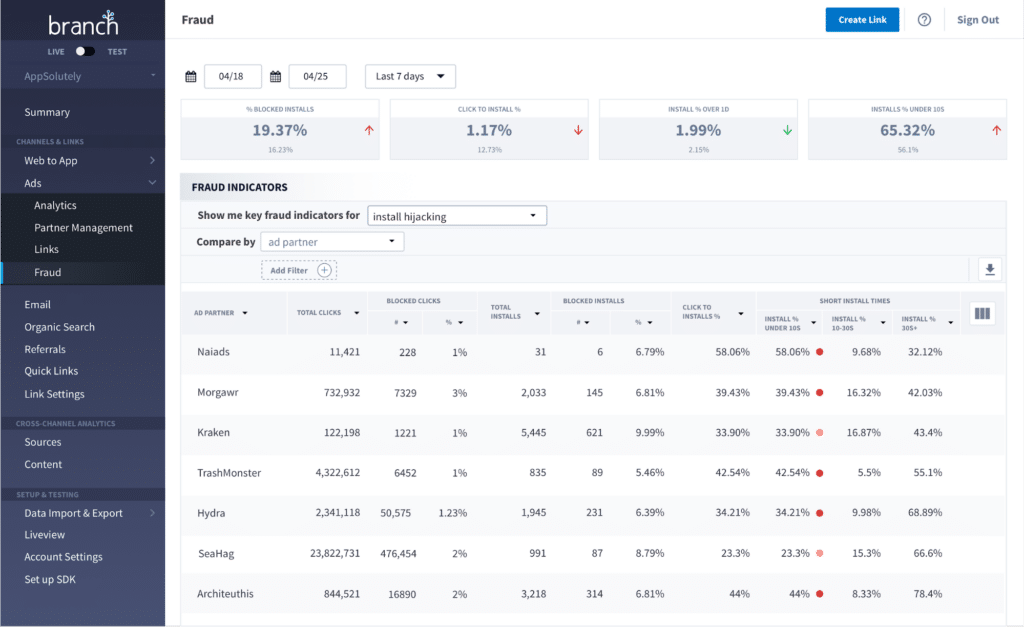Click the help question mark icon
The image size is (1024, 627).
click(x=923, y=19)
